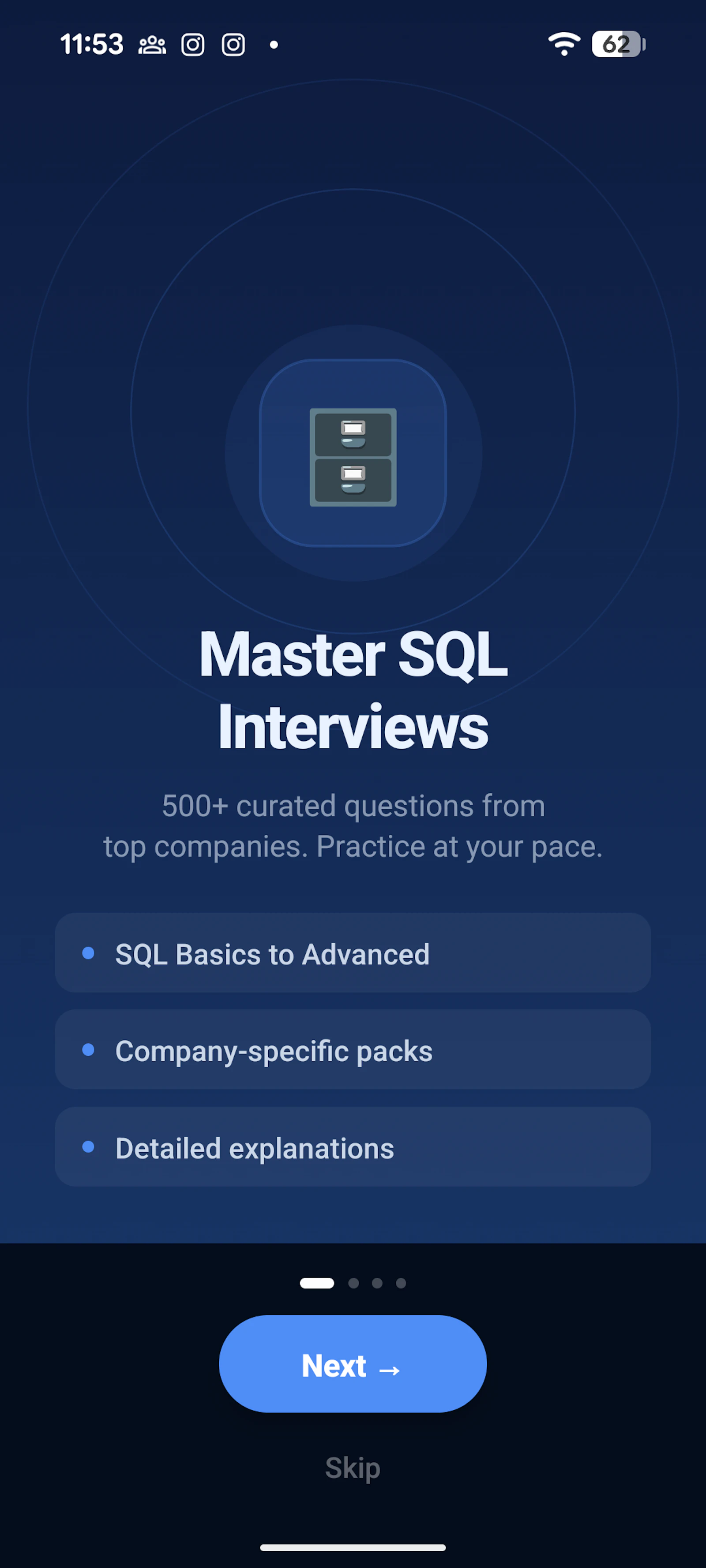The height and width of the screenshot is (1568, 706).
Task: Select the third onboarding page dot
Action: (x=377, y=1283)
